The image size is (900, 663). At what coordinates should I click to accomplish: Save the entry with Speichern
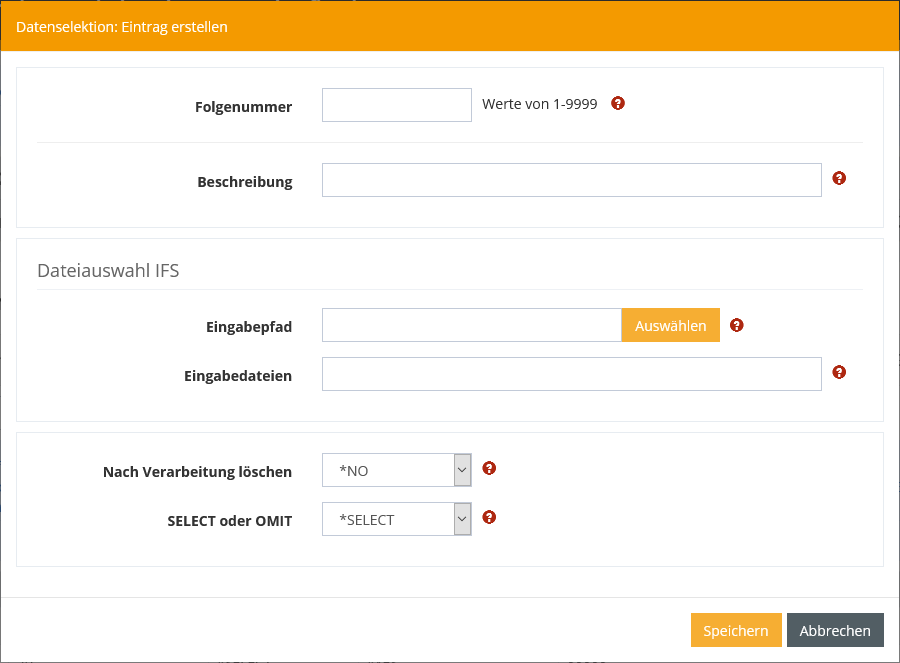click(x=735, y=630)
